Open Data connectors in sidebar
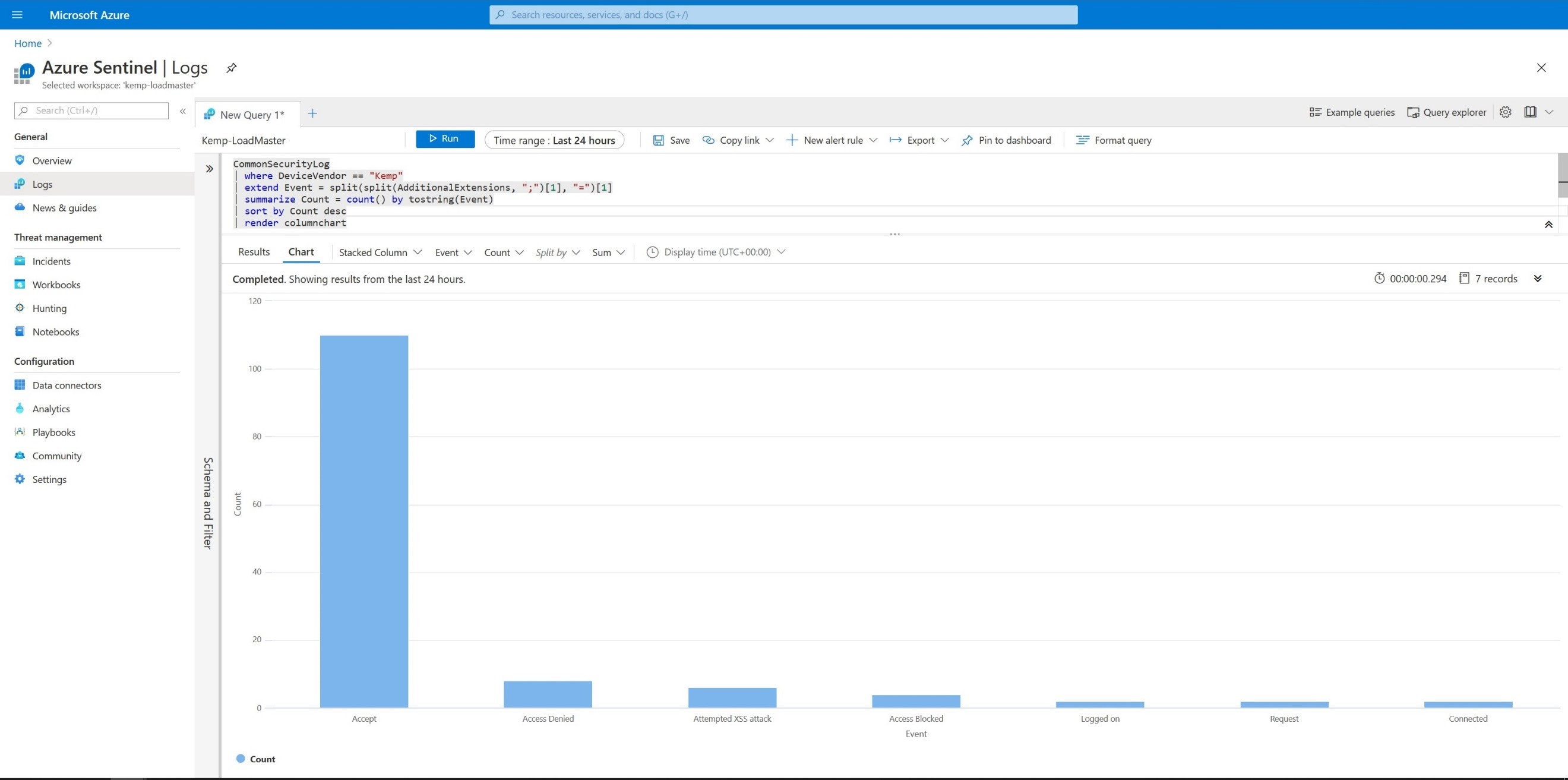Viewport: 1568px width, 780px height. pos(67,385)
